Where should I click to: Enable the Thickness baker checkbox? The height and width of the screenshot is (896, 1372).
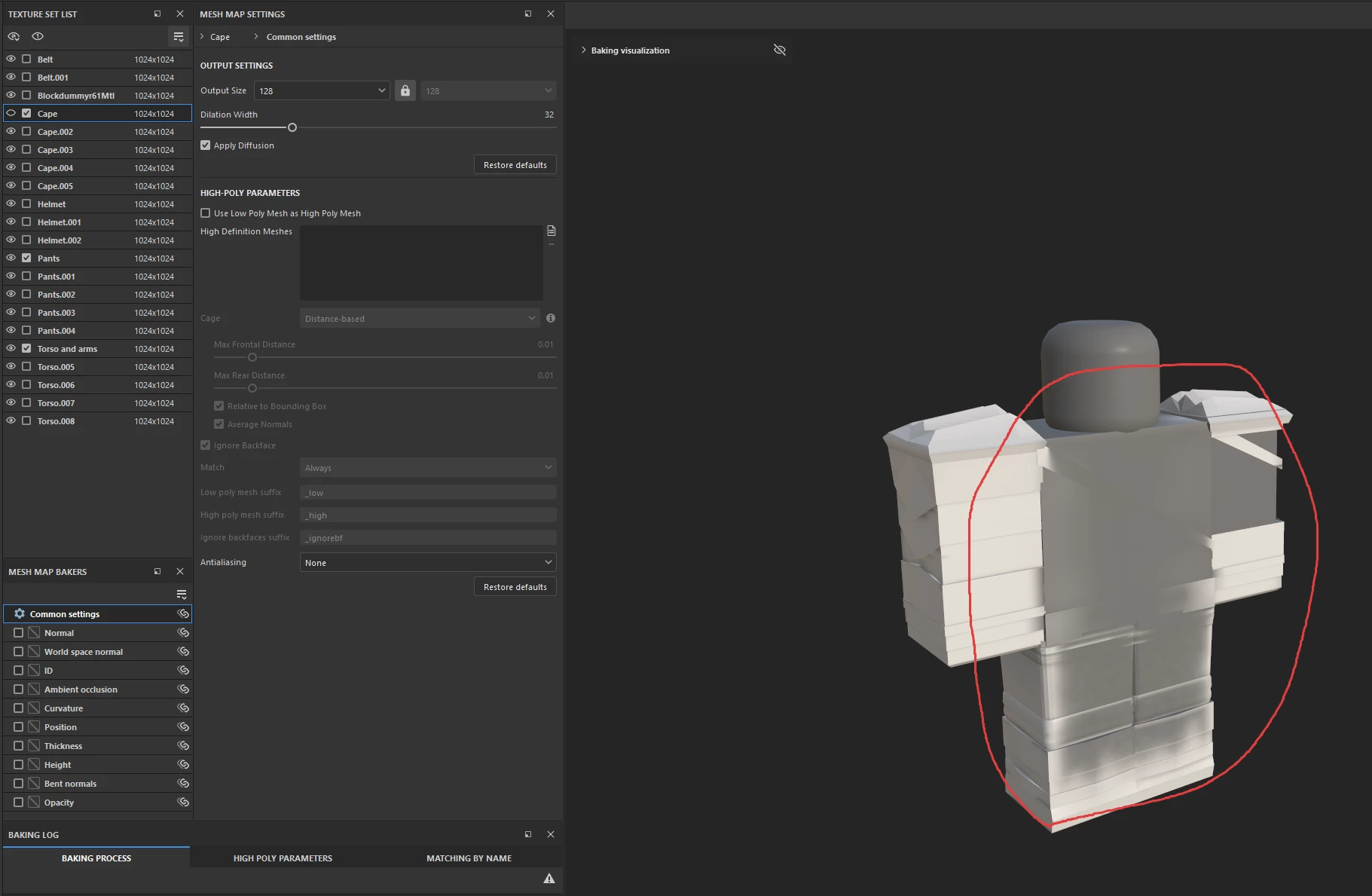(19, 745)
